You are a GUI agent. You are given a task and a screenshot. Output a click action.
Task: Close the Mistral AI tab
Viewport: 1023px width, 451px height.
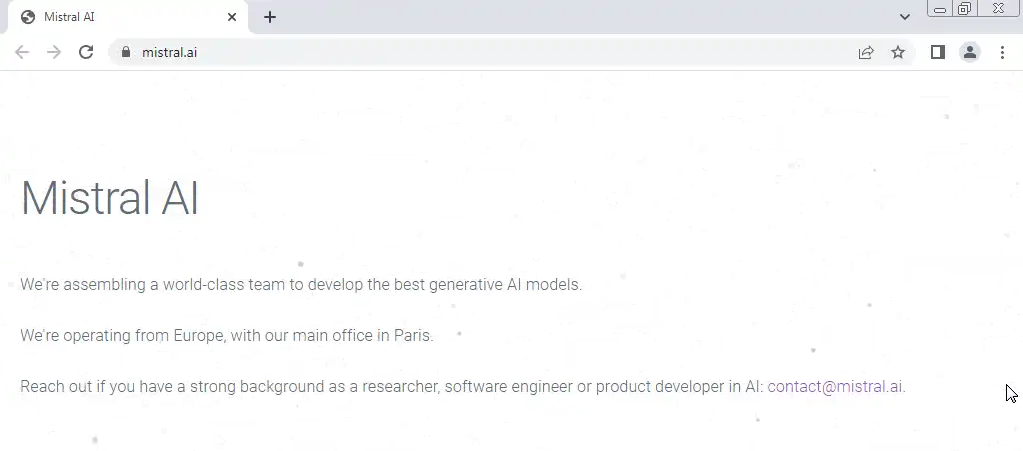click(232, 17)
